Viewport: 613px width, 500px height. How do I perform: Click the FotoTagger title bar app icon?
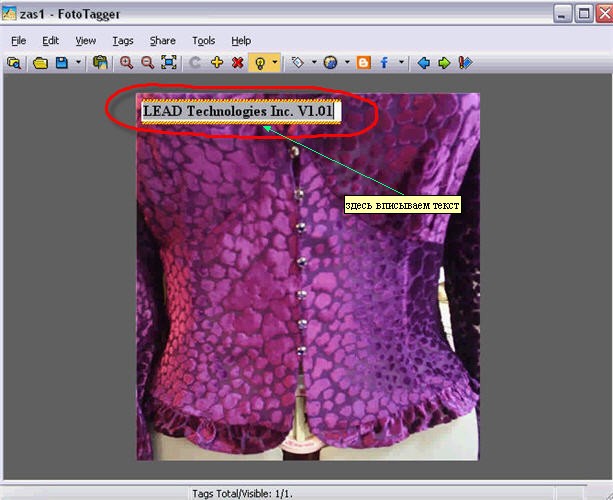(x=9, y=14)
